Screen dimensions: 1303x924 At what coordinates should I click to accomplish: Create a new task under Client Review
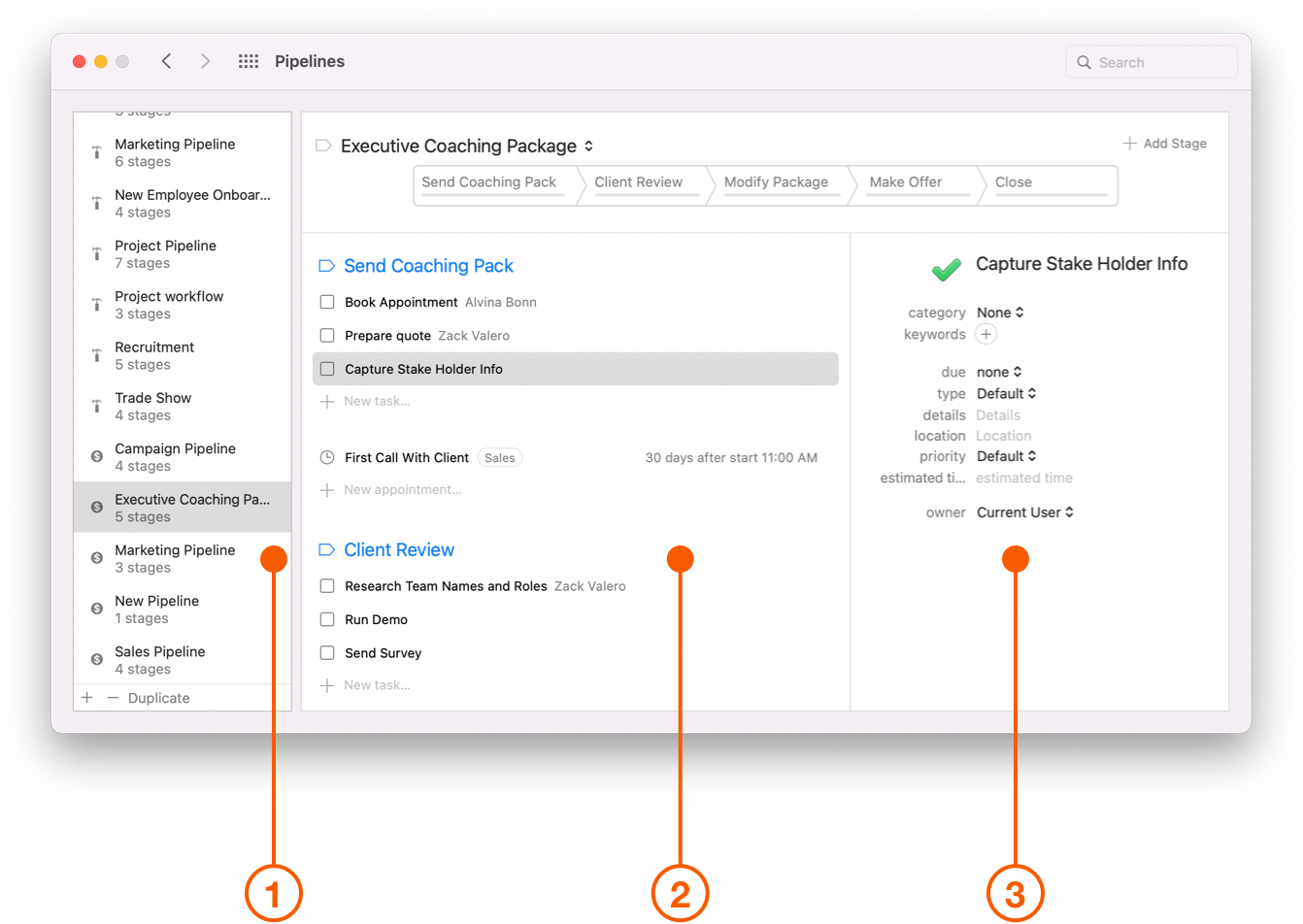pos(369,684)
